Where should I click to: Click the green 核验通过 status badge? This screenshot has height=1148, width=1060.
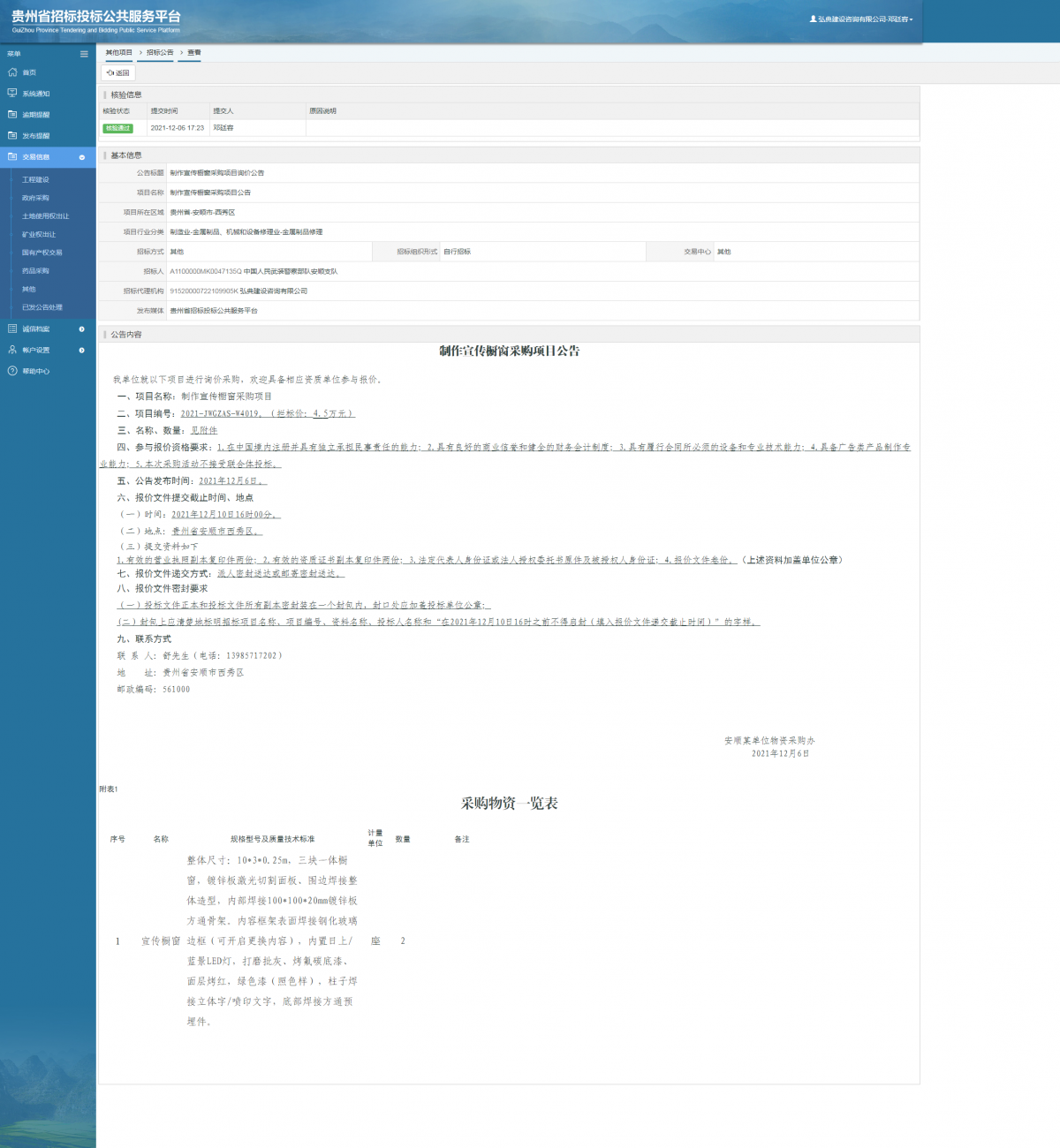pyautogui.click(x=118, y=128)
